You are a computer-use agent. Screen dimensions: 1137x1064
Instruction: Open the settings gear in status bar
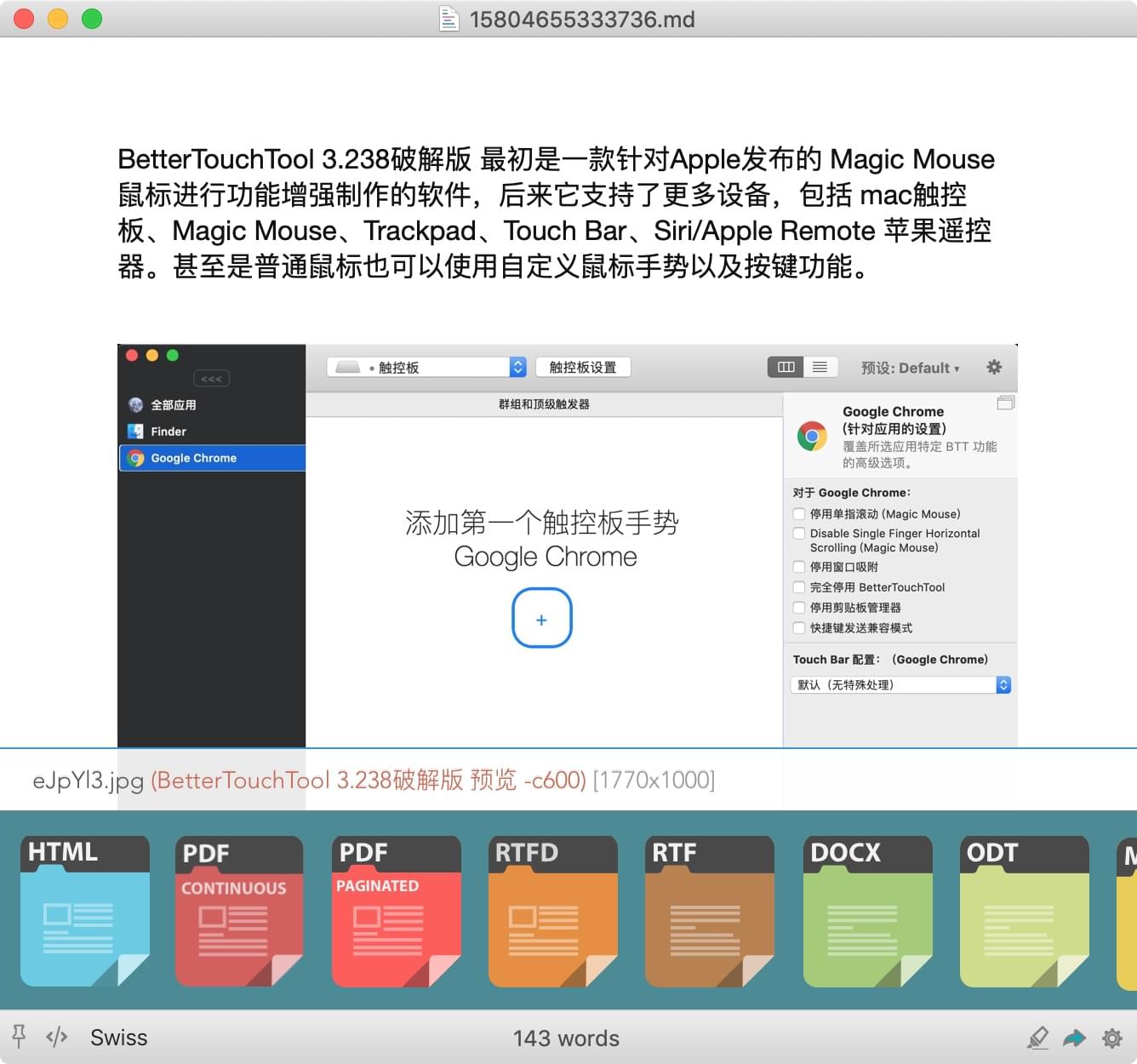pos(1111,1038)
